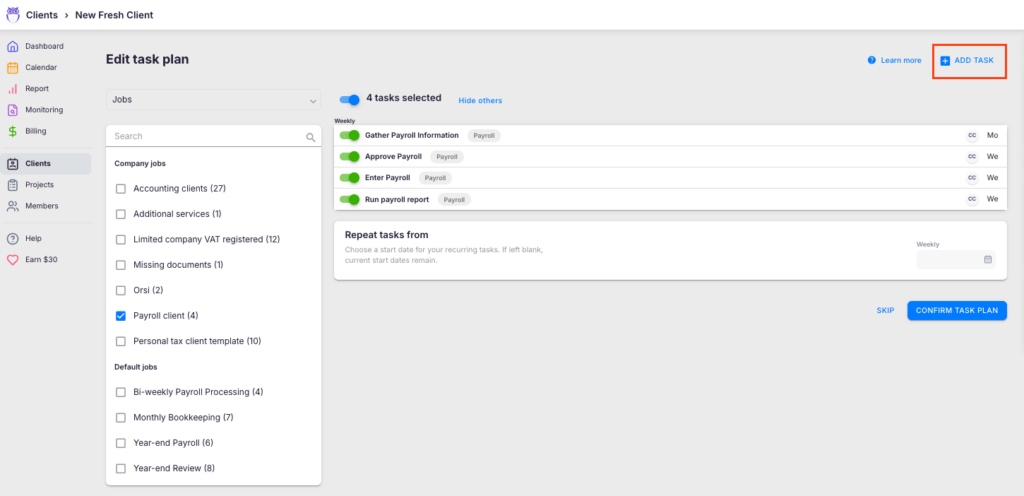Click the Hide others link
1024x496 pixels.
click(480, 100)
